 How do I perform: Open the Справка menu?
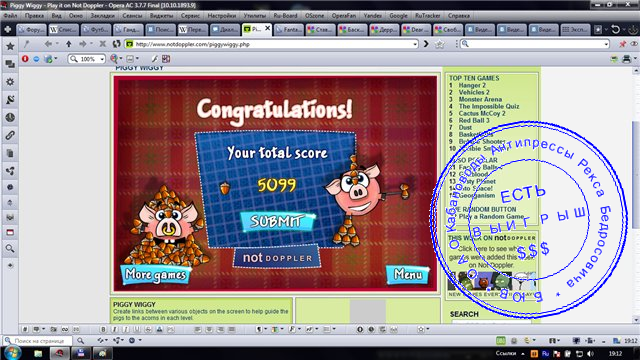pyautogui.click(x=458, y=16)
